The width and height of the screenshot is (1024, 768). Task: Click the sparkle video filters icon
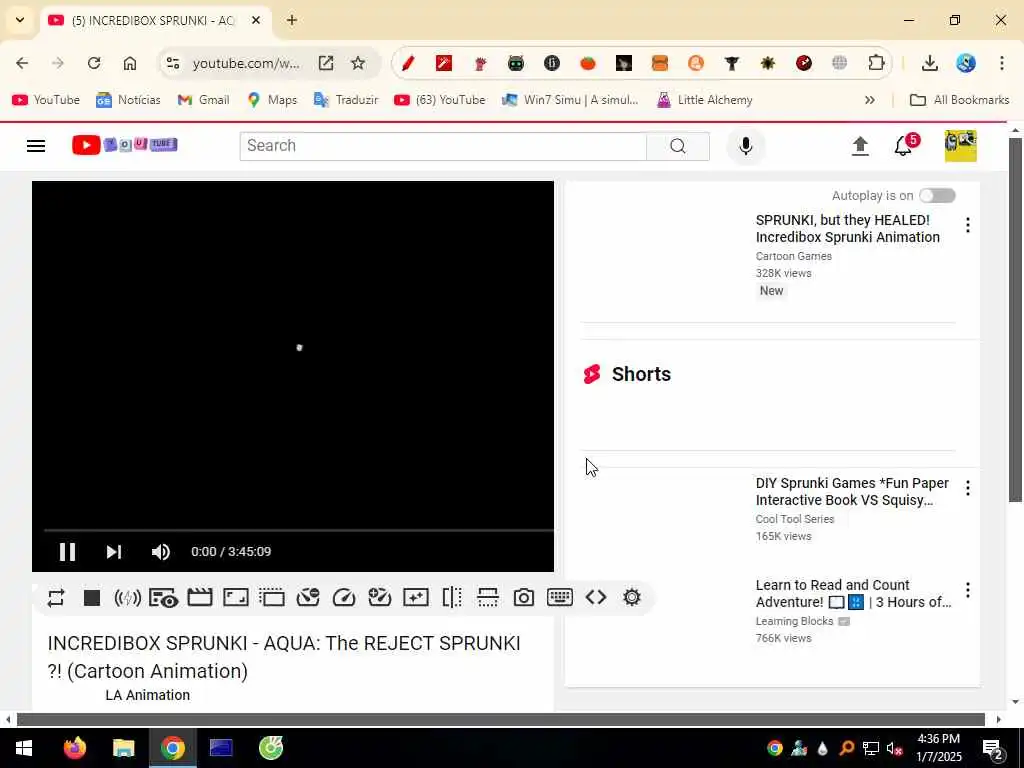[x=415, y=598]
